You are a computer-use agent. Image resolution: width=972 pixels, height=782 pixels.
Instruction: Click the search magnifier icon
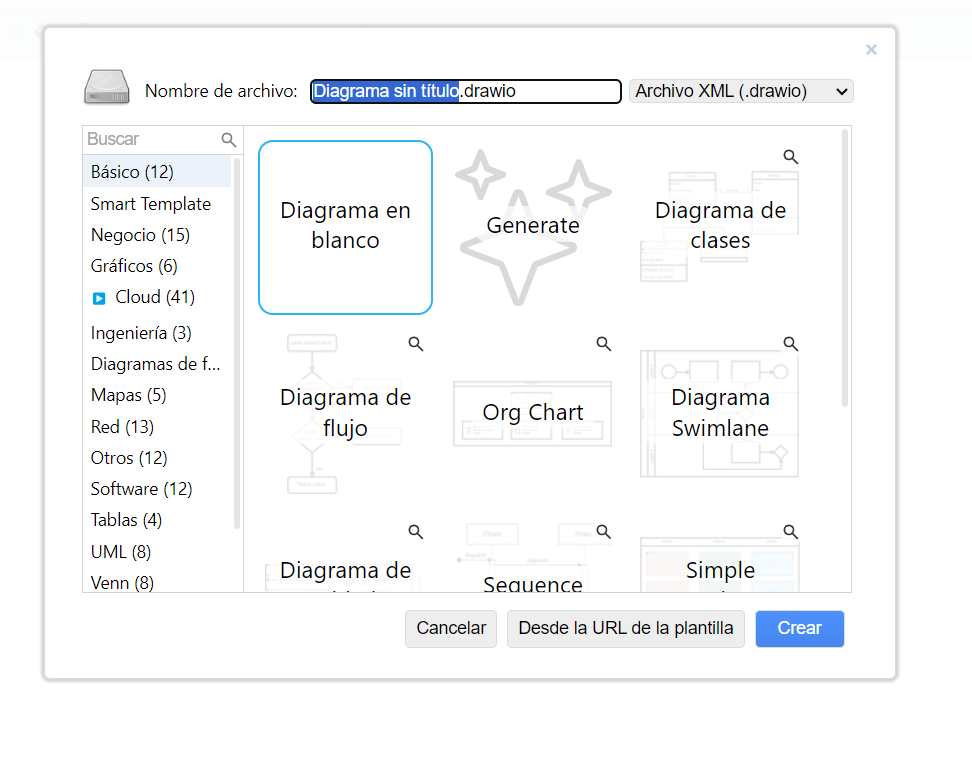click(229, 140)
